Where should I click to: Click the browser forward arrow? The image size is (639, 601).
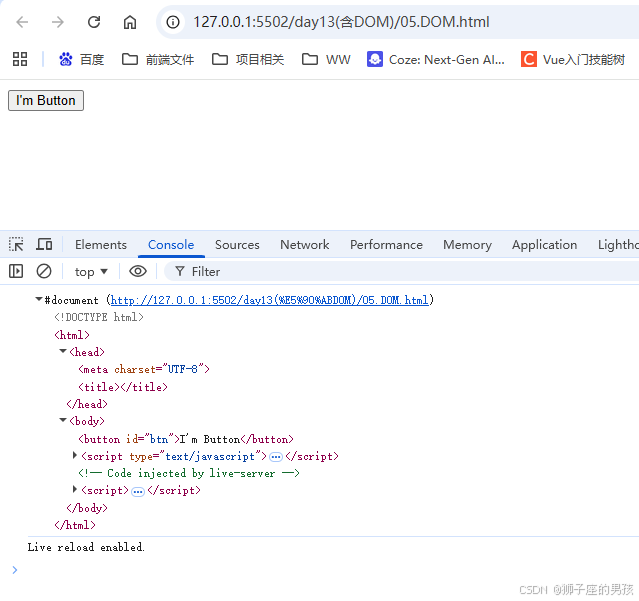click(x=58, y=22)
